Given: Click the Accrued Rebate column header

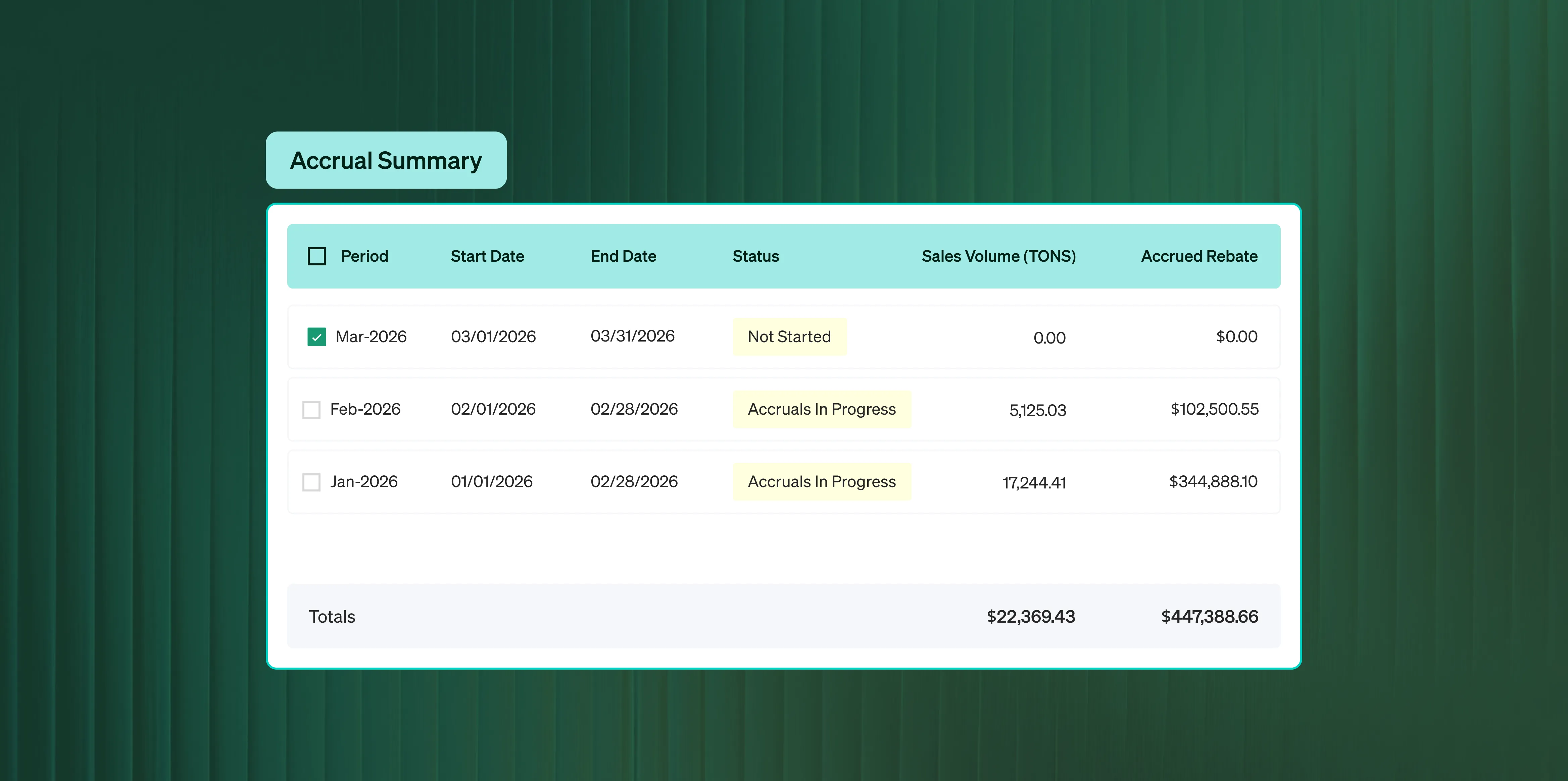Looking at the screenshot, I should pos(1198,256).
